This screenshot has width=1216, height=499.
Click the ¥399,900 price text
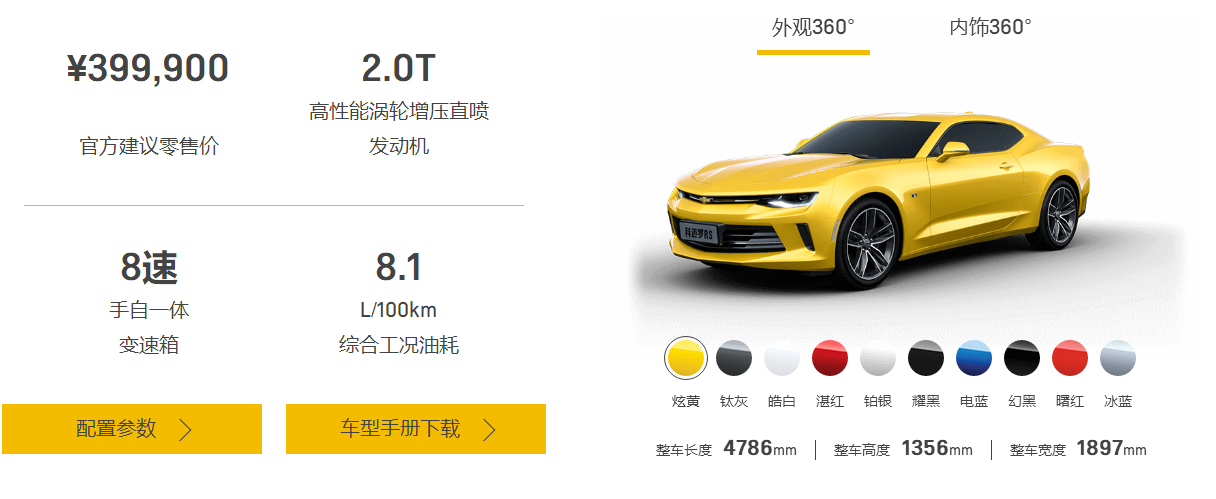click(148, 69)
